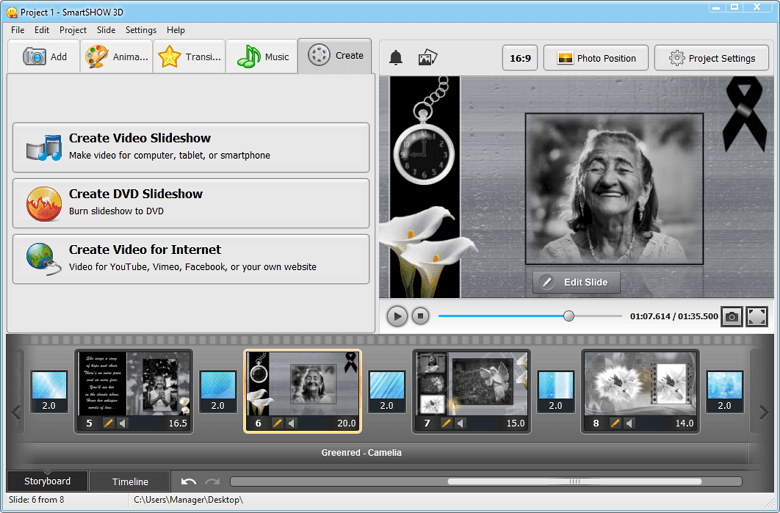Click the 16:9 aspect ratio button
Screen dimensions: 780x513
(x=520, y=58)
